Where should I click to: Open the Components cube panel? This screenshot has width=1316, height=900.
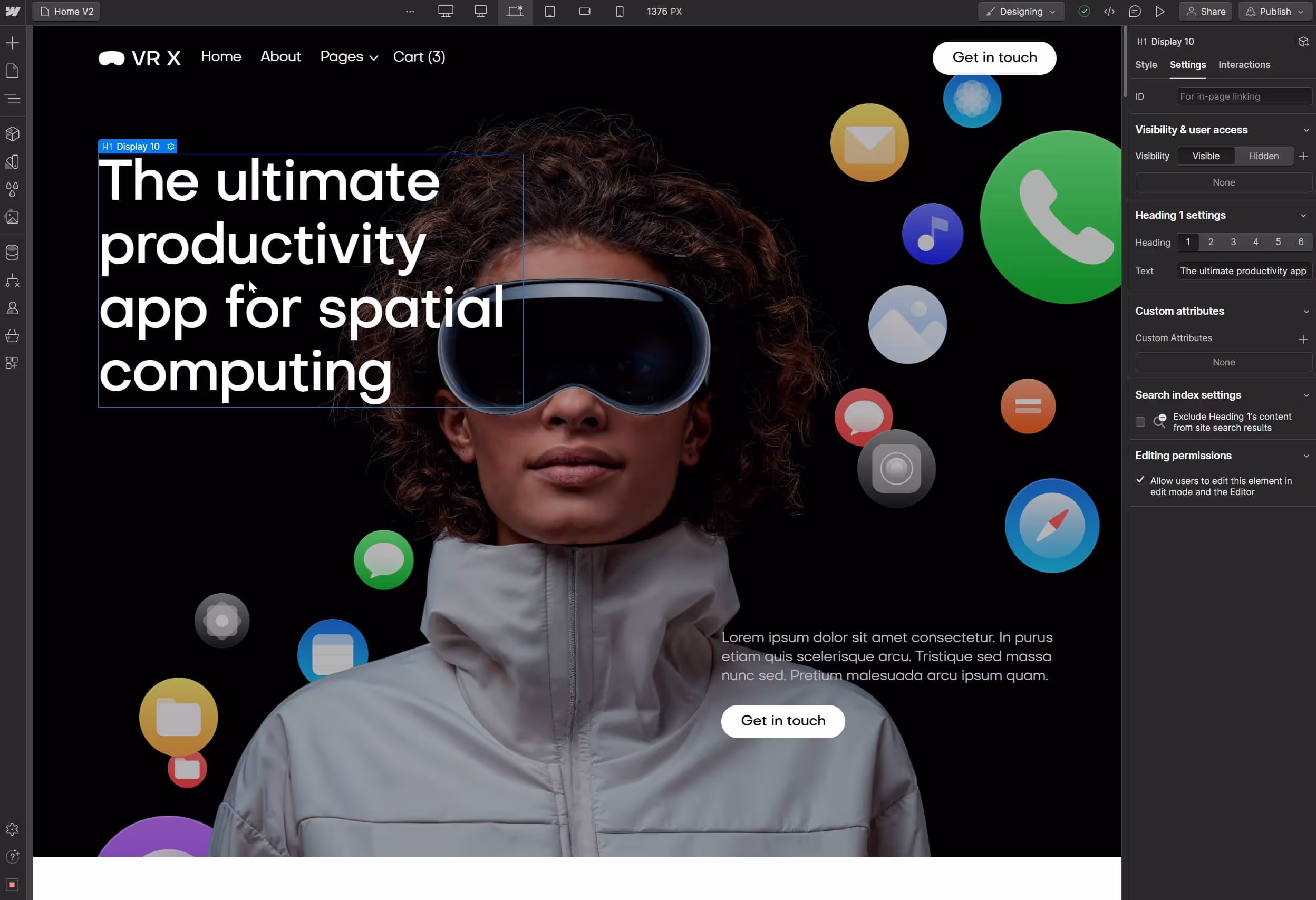tap(13, 134)
